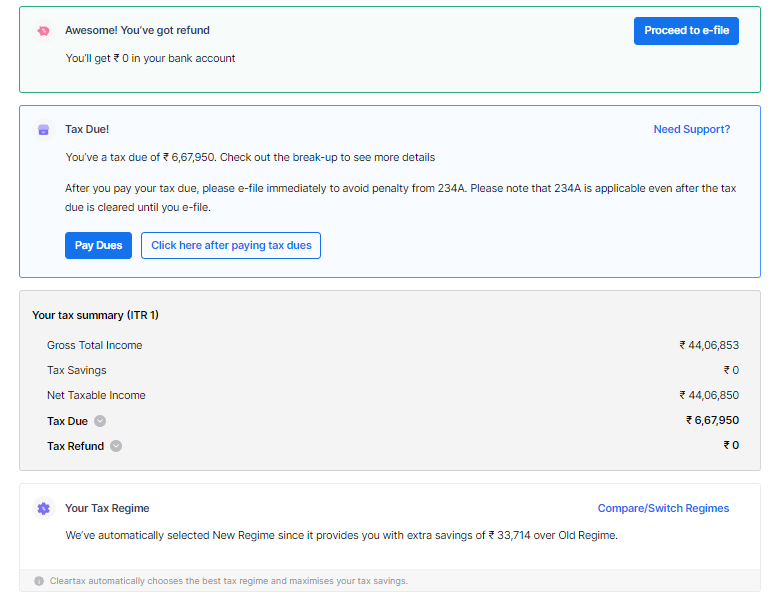Screen dimensions: 781x606
Task: Click the 'Awesome! You've got refund' heading
Action: [x=137, y=30]
